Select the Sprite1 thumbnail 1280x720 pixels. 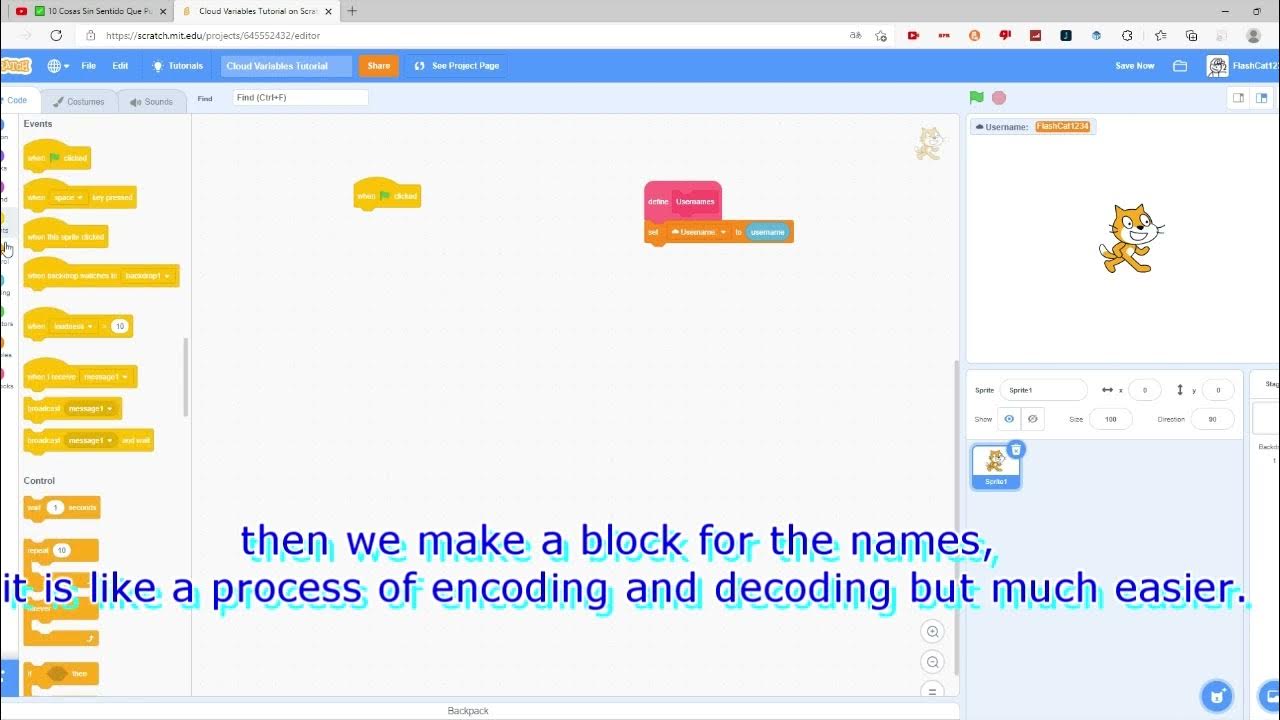pos(996,467)
